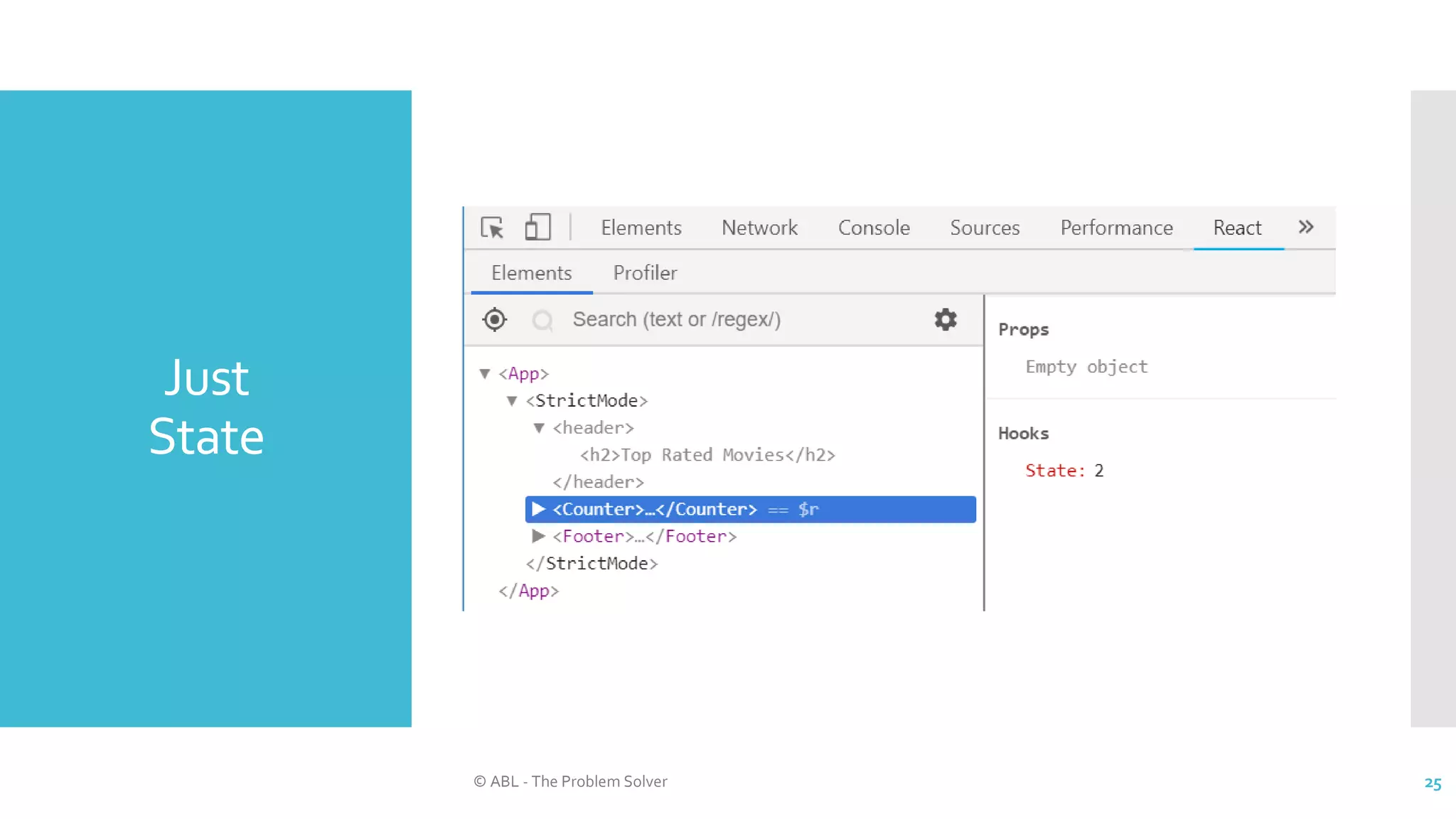Click the select component target icon

[495, 320]
